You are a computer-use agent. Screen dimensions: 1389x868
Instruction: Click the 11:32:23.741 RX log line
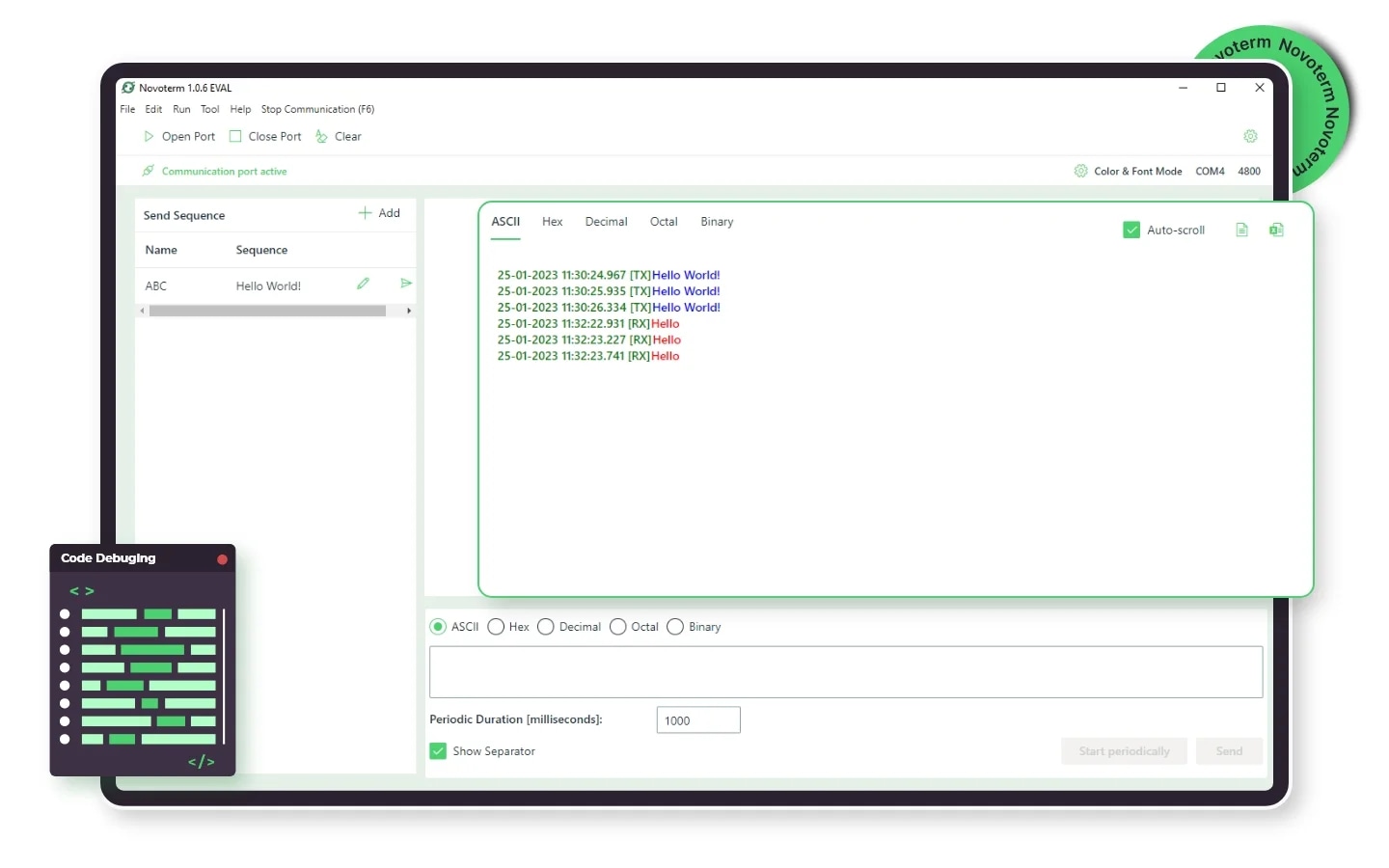588,356
